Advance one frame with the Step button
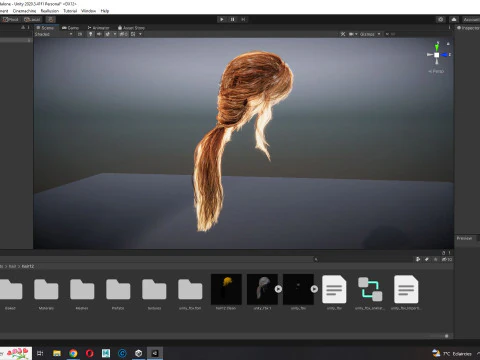This screenshot has width=480, height=360. [x=243, y=19]
